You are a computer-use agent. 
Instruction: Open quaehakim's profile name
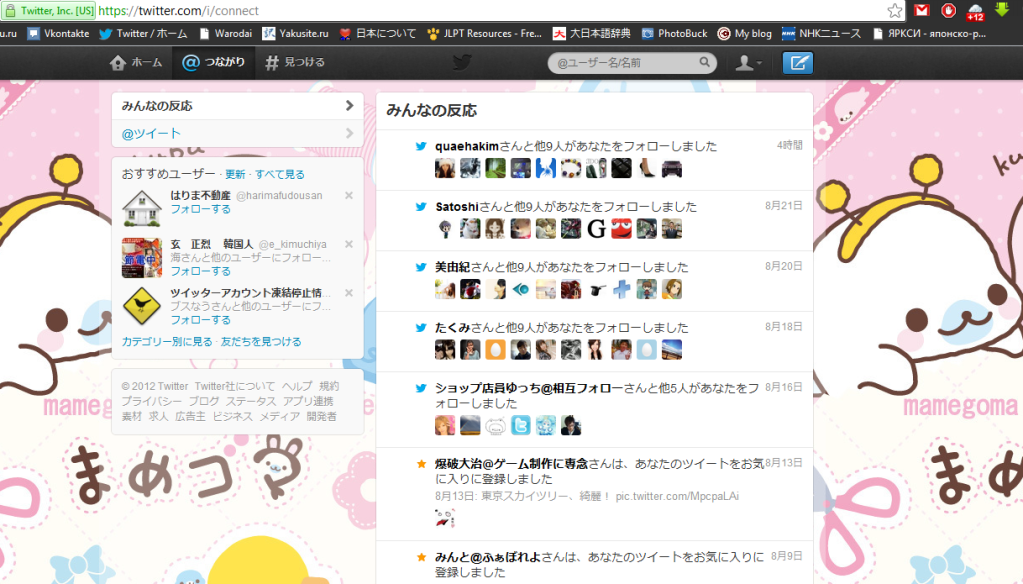tap(467, 146)
